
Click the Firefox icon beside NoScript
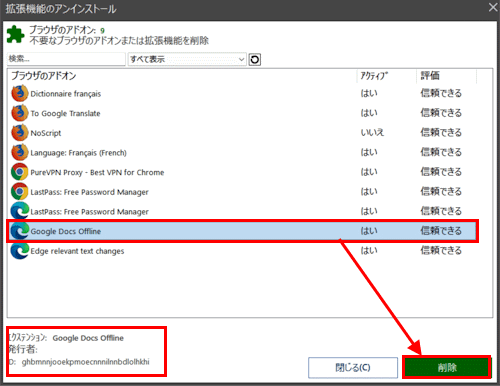tap(20, 133)
